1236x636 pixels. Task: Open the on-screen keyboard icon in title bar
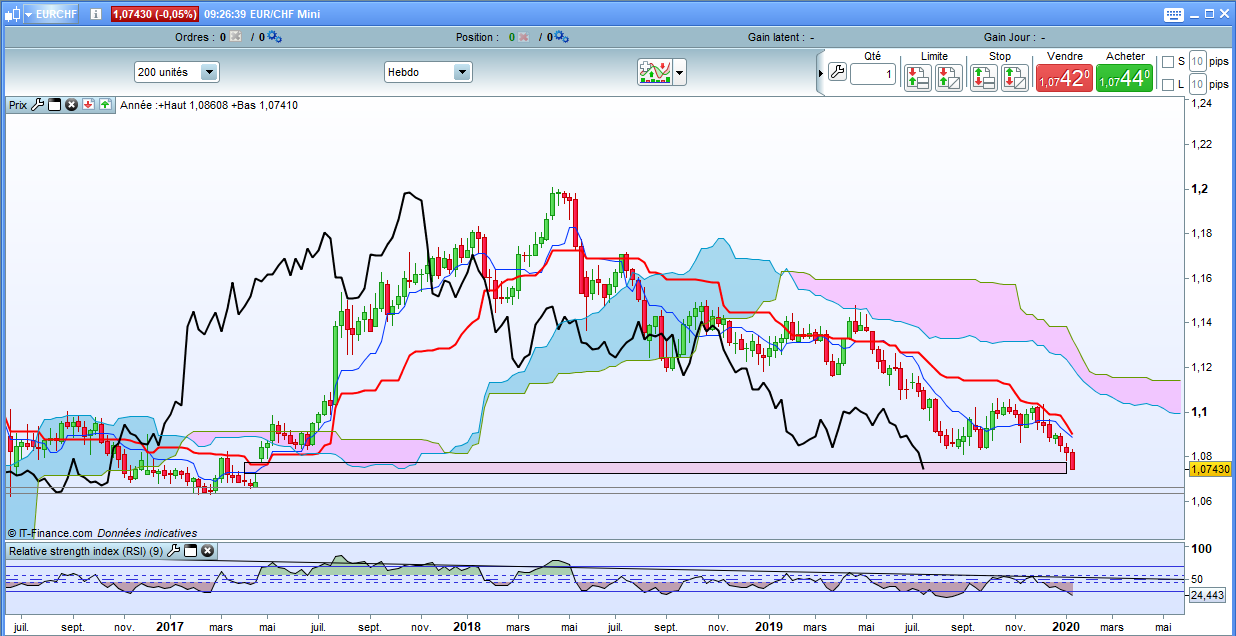click(x=1175, y=15)
